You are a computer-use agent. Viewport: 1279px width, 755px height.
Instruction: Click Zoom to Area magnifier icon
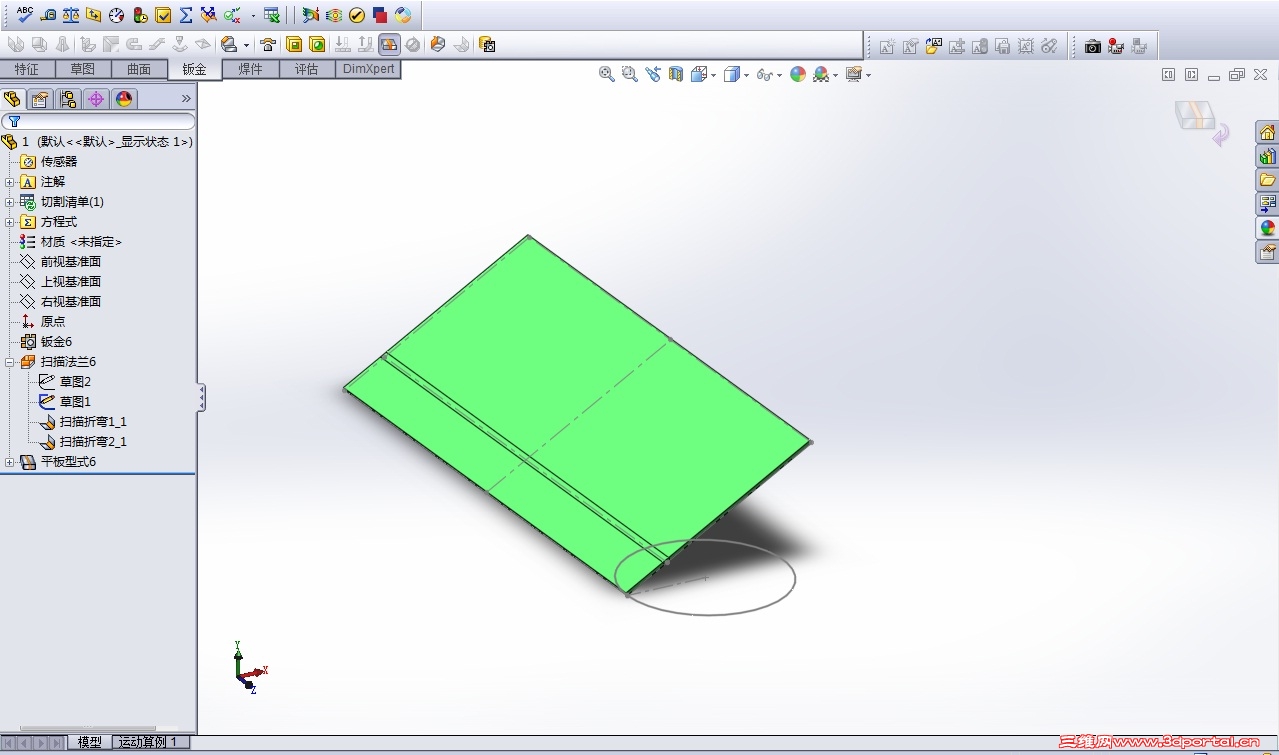[x=629, y=74]
